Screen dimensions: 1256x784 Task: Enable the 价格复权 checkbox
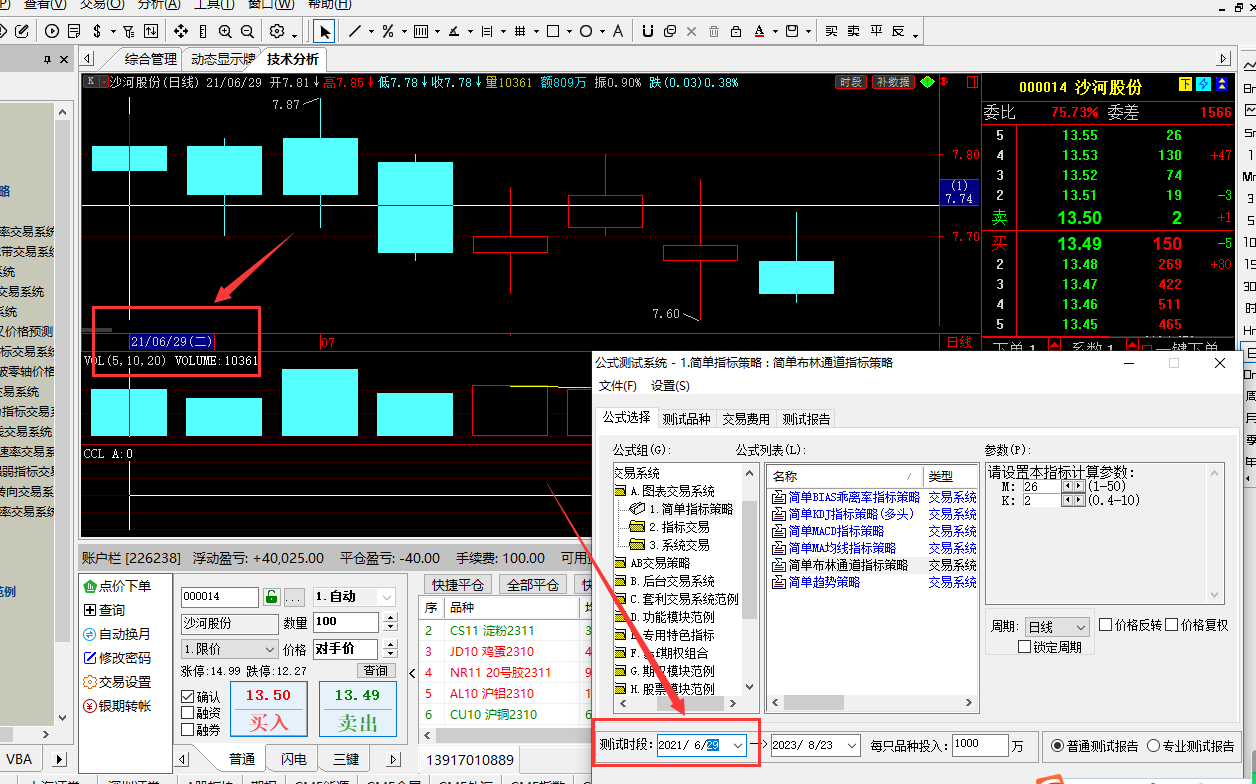(1172, 625)
